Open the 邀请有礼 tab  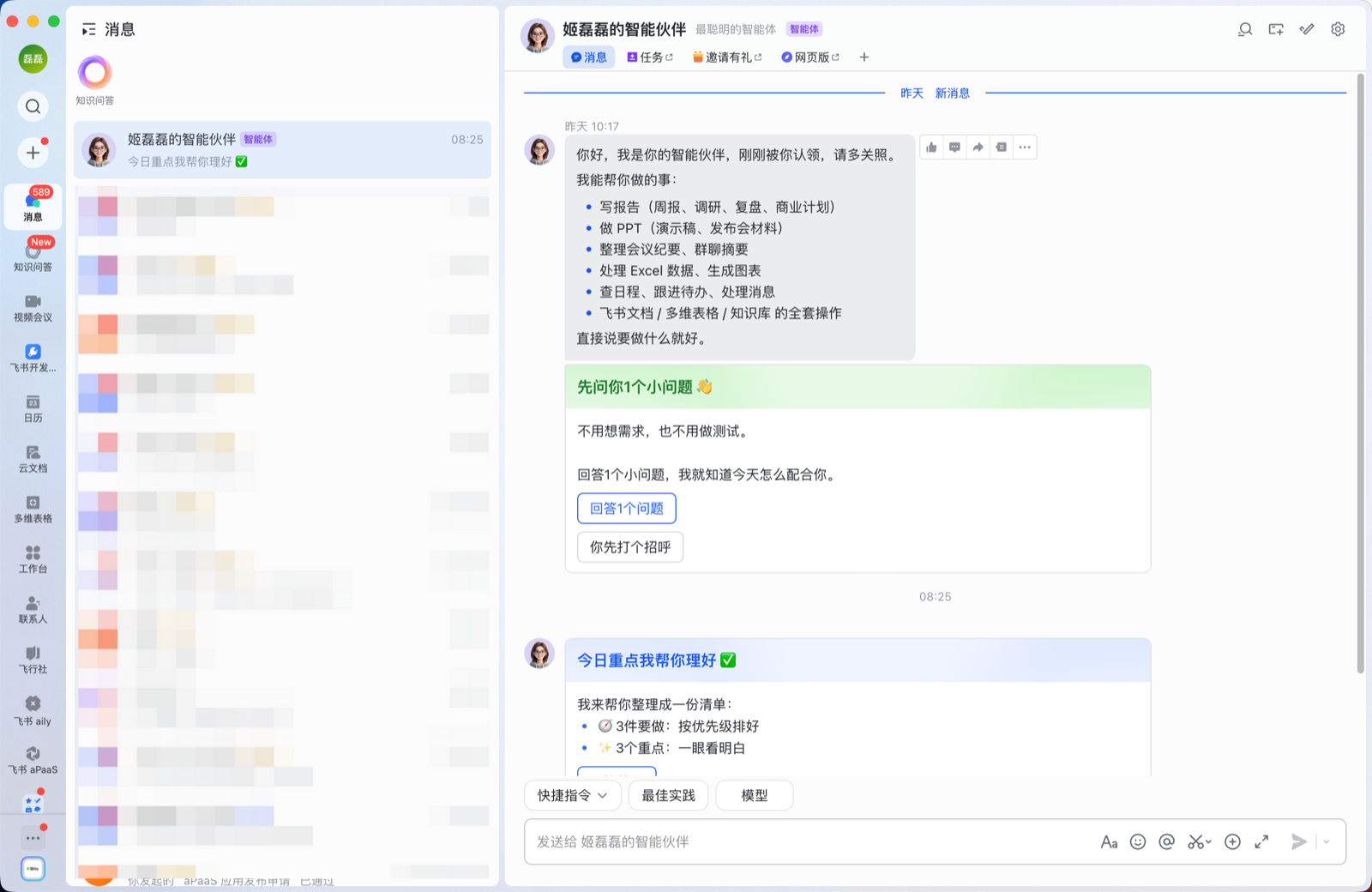(x=727, y=57)
